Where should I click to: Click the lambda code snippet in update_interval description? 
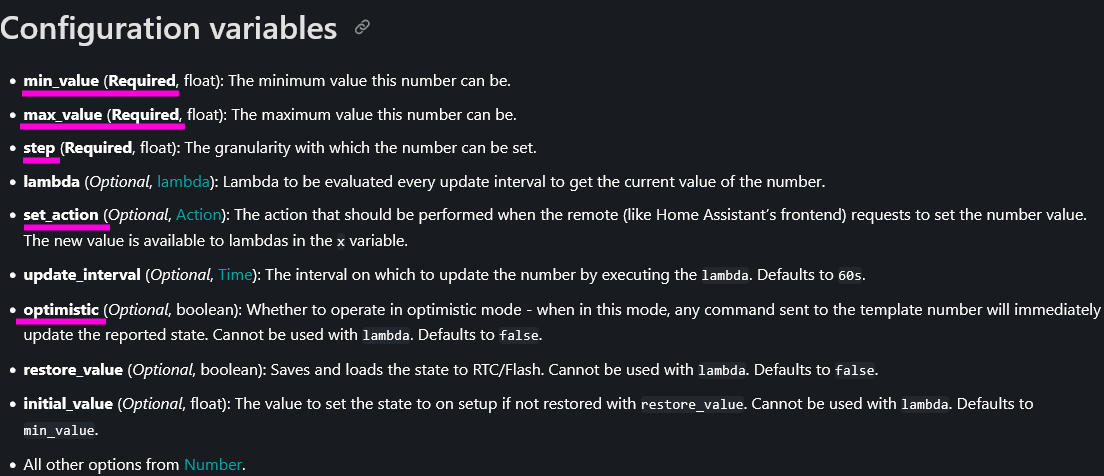coord(724,276)
